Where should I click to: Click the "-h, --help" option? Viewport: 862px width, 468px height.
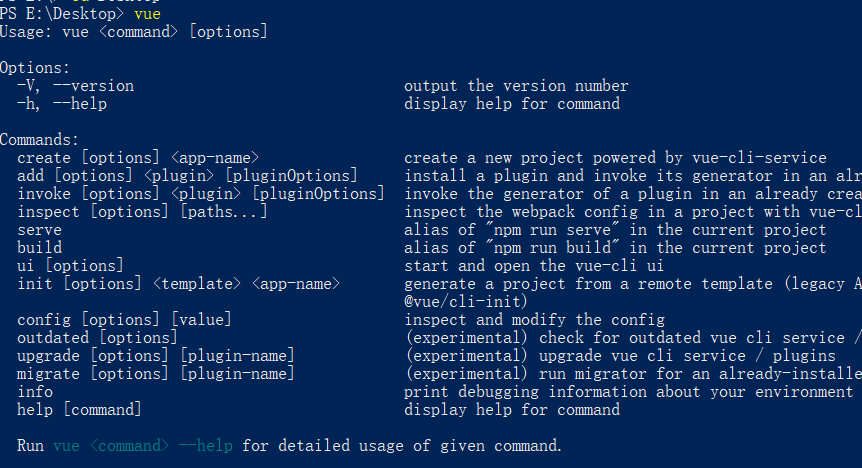tap(62, 104)
